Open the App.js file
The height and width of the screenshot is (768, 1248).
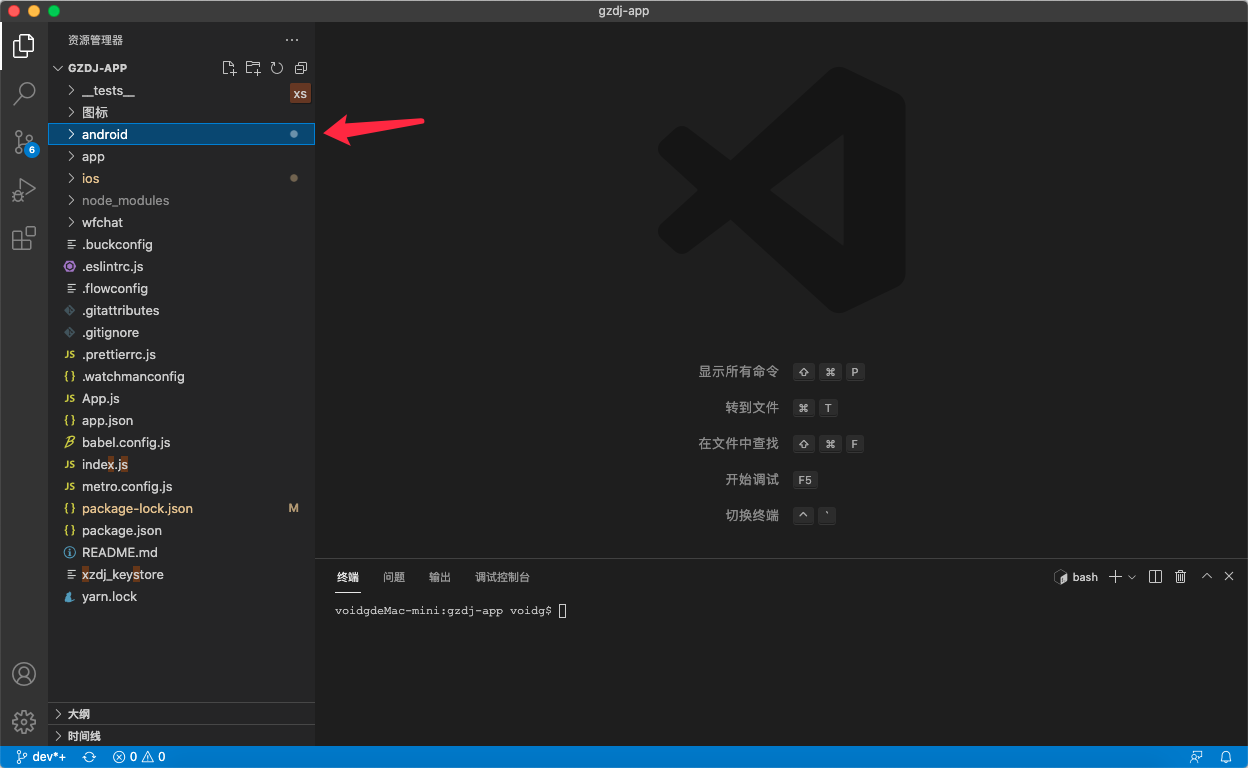click(x=181, y=398)
